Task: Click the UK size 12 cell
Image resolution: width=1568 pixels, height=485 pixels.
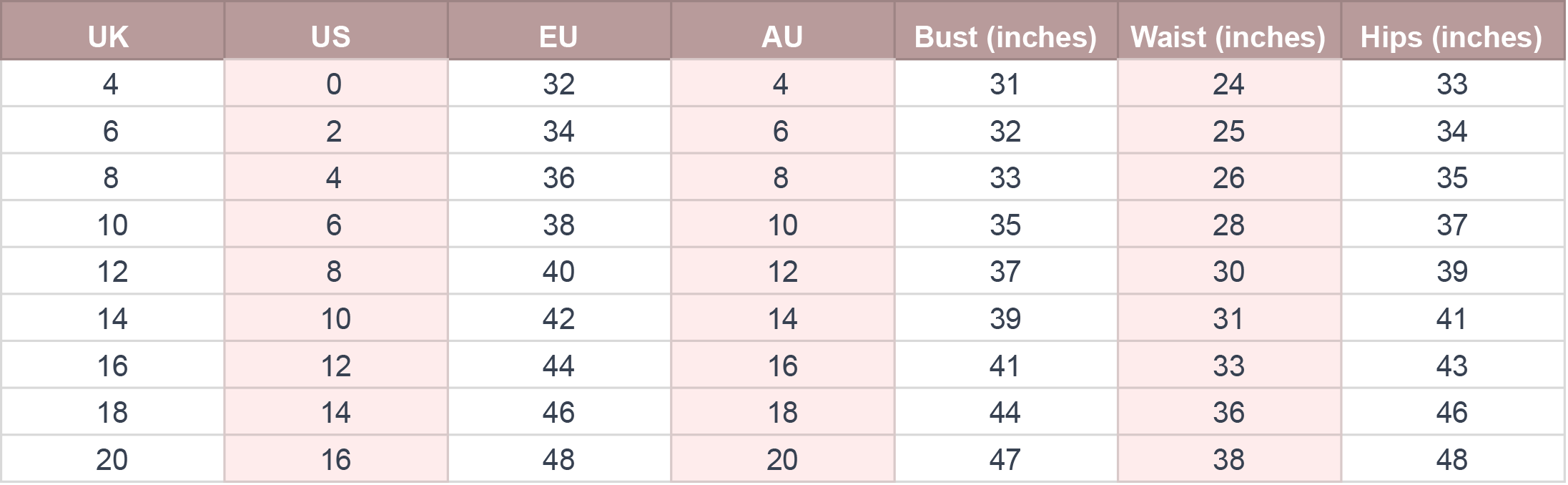Action: (x=112, y=271)
